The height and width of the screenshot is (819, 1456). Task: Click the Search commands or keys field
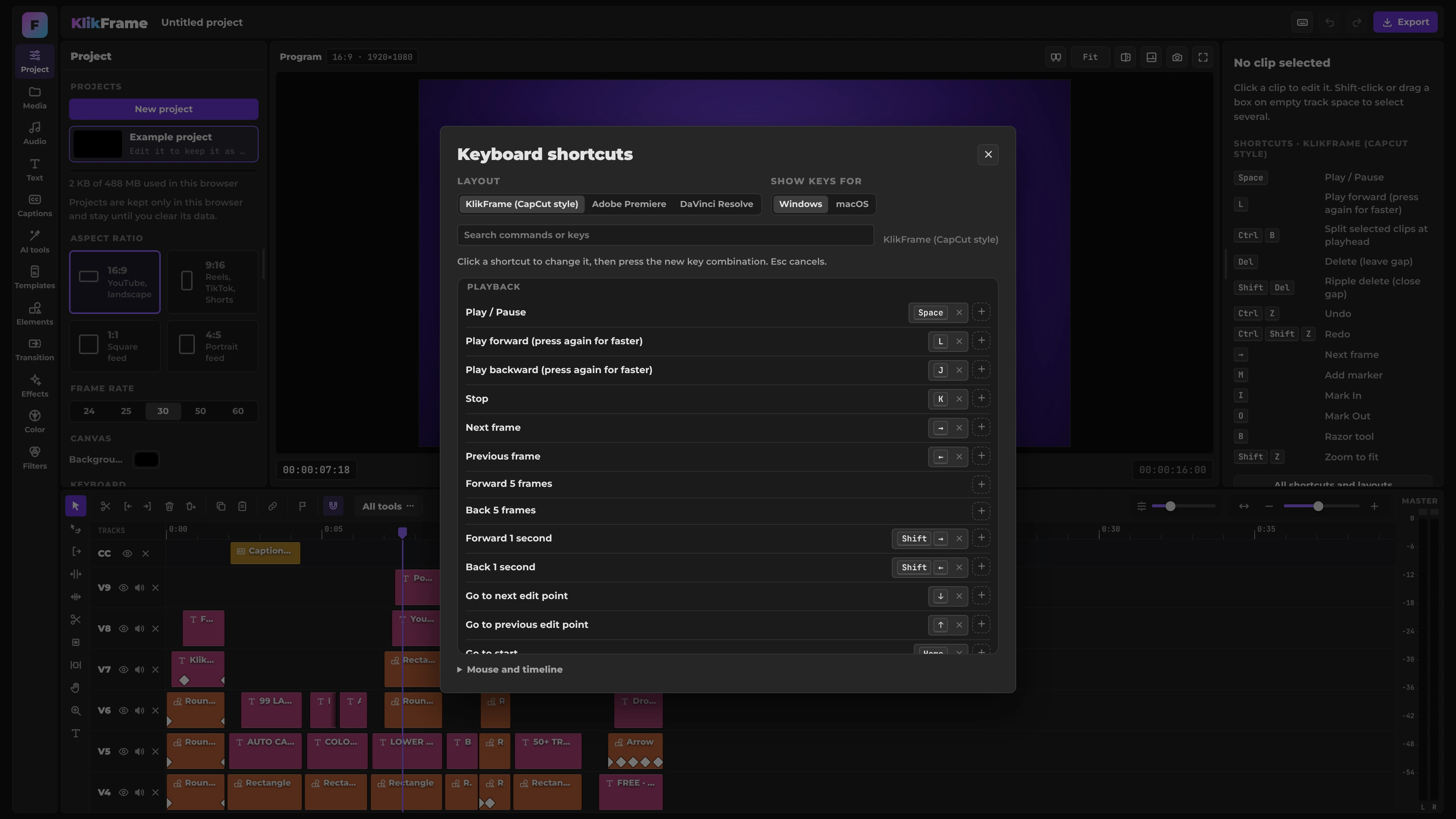(665, 235)
